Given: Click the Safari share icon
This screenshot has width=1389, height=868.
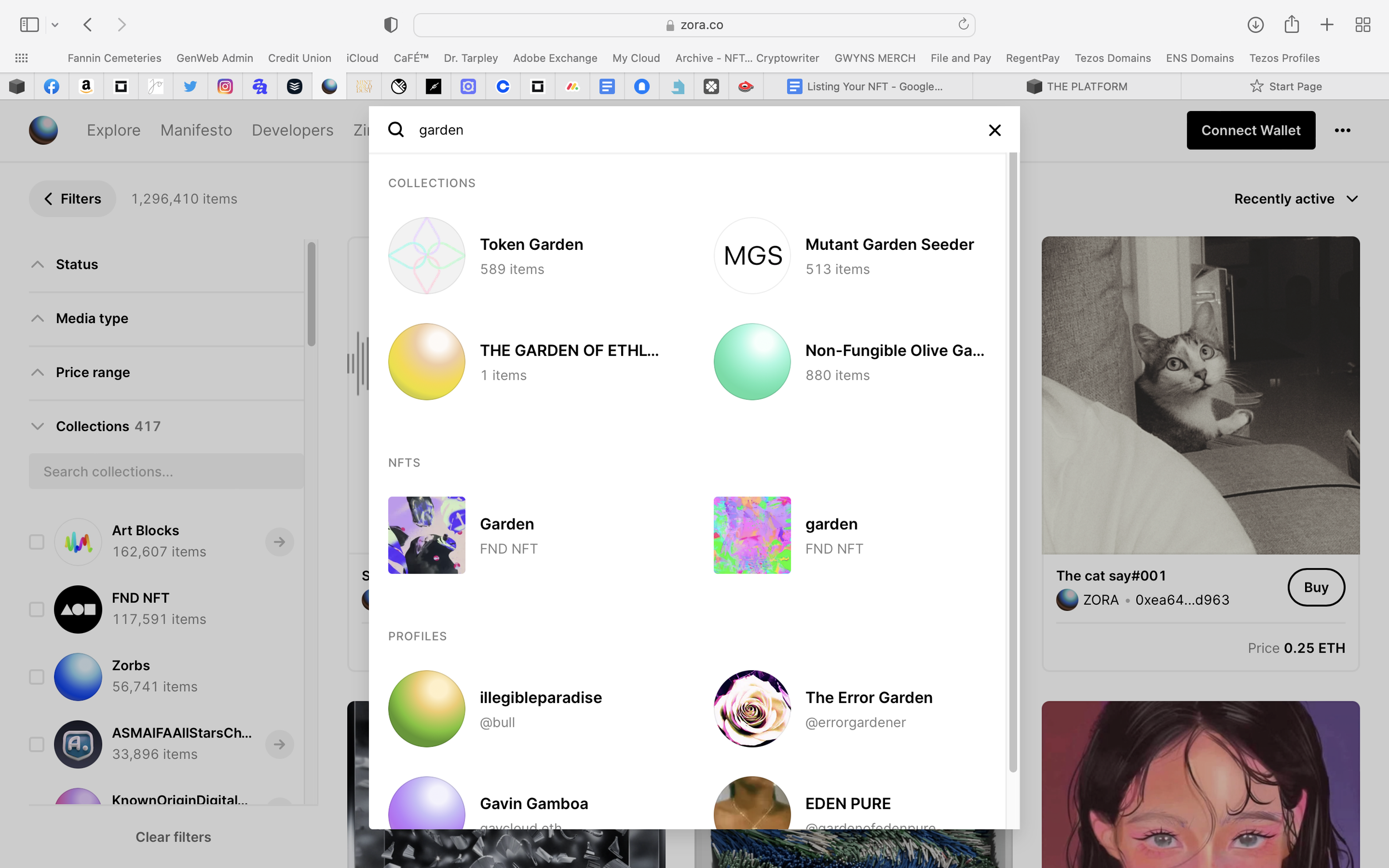Looking at the screenshot, I should 1291,24.
